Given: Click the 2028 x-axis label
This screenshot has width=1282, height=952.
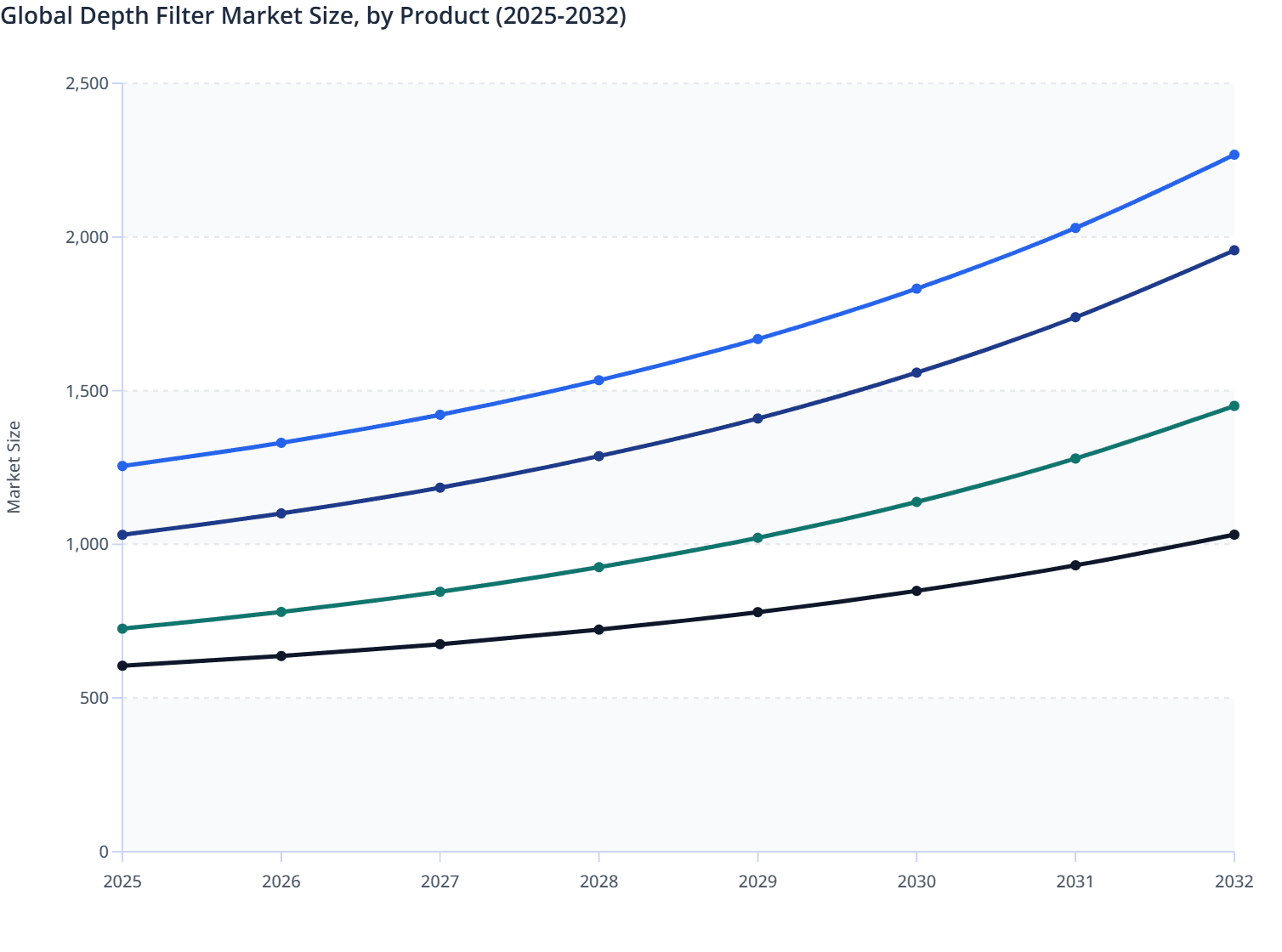Looking at the screenshot, I should [x=598, y=881].
